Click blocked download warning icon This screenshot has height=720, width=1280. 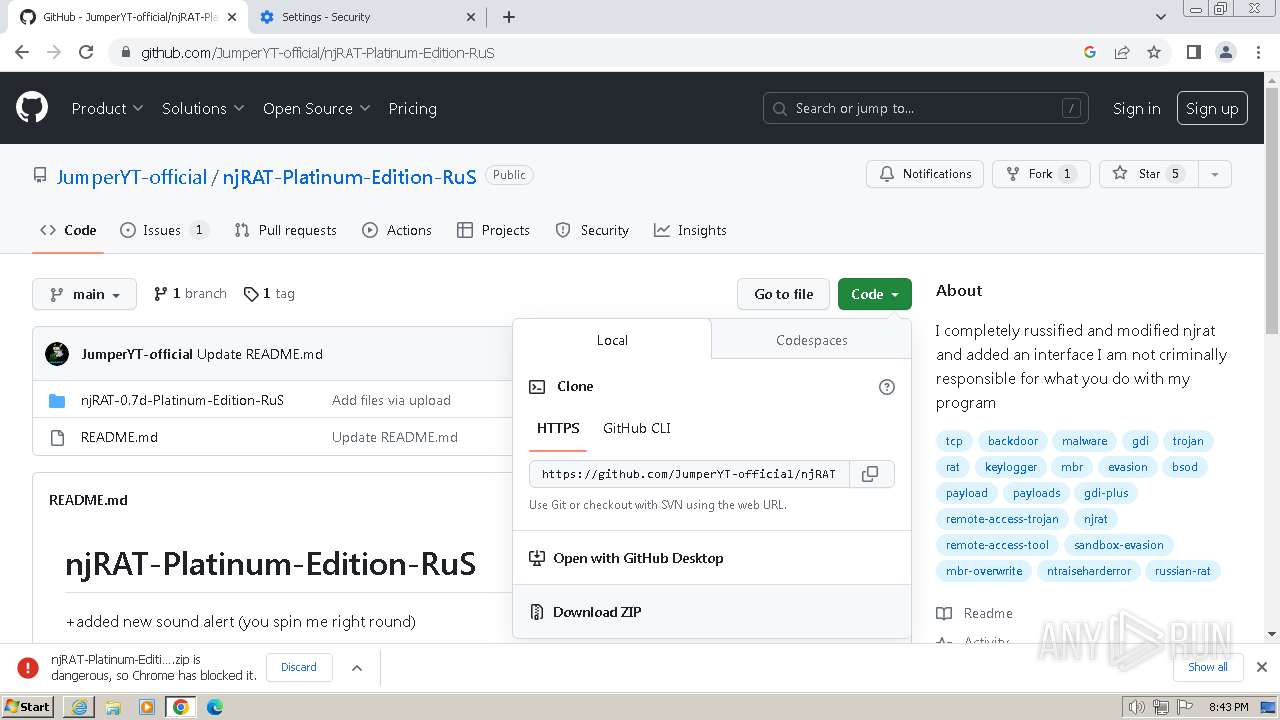tap(28, 667)
